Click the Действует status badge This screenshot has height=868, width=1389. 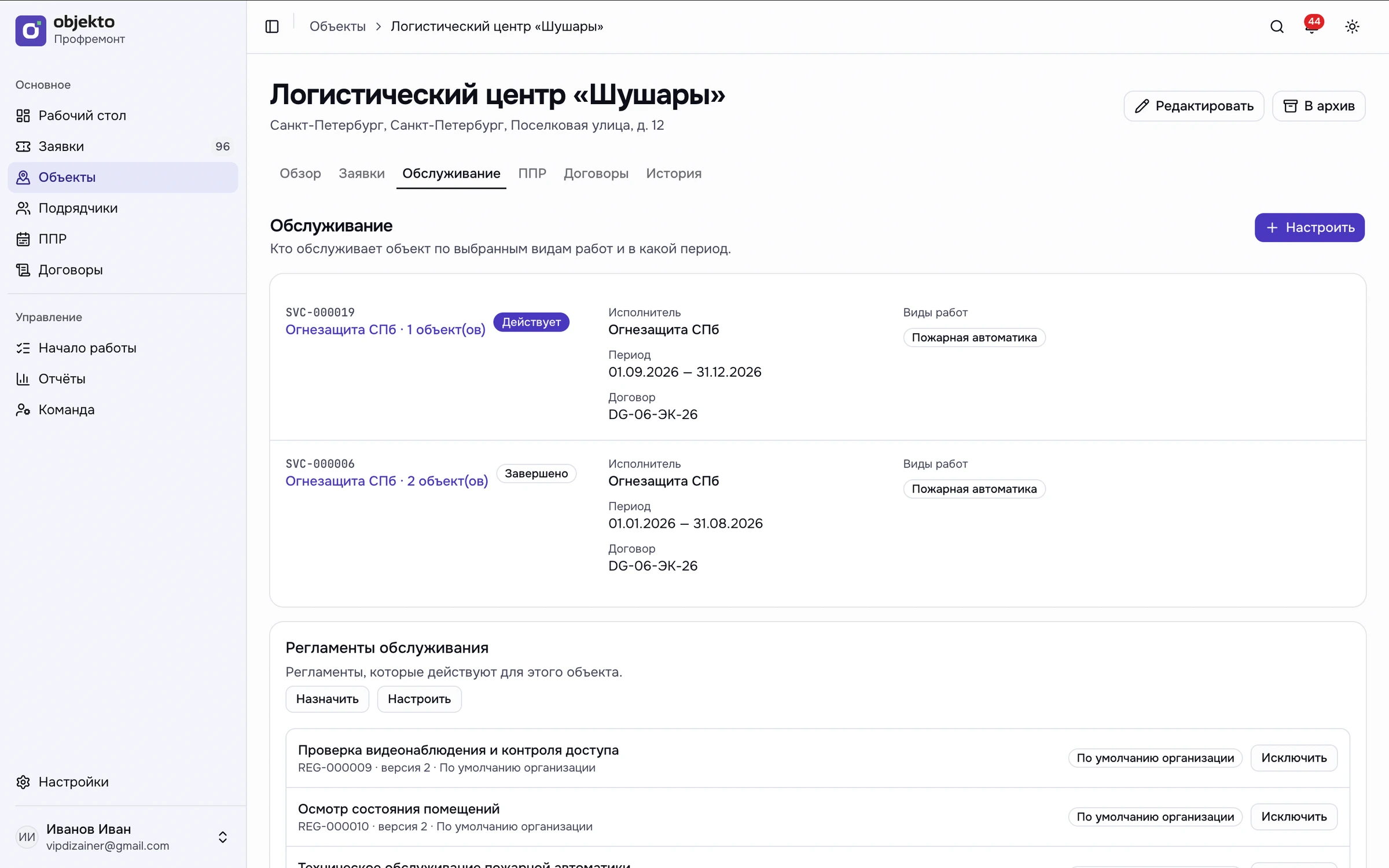click(x=531, y=322)
